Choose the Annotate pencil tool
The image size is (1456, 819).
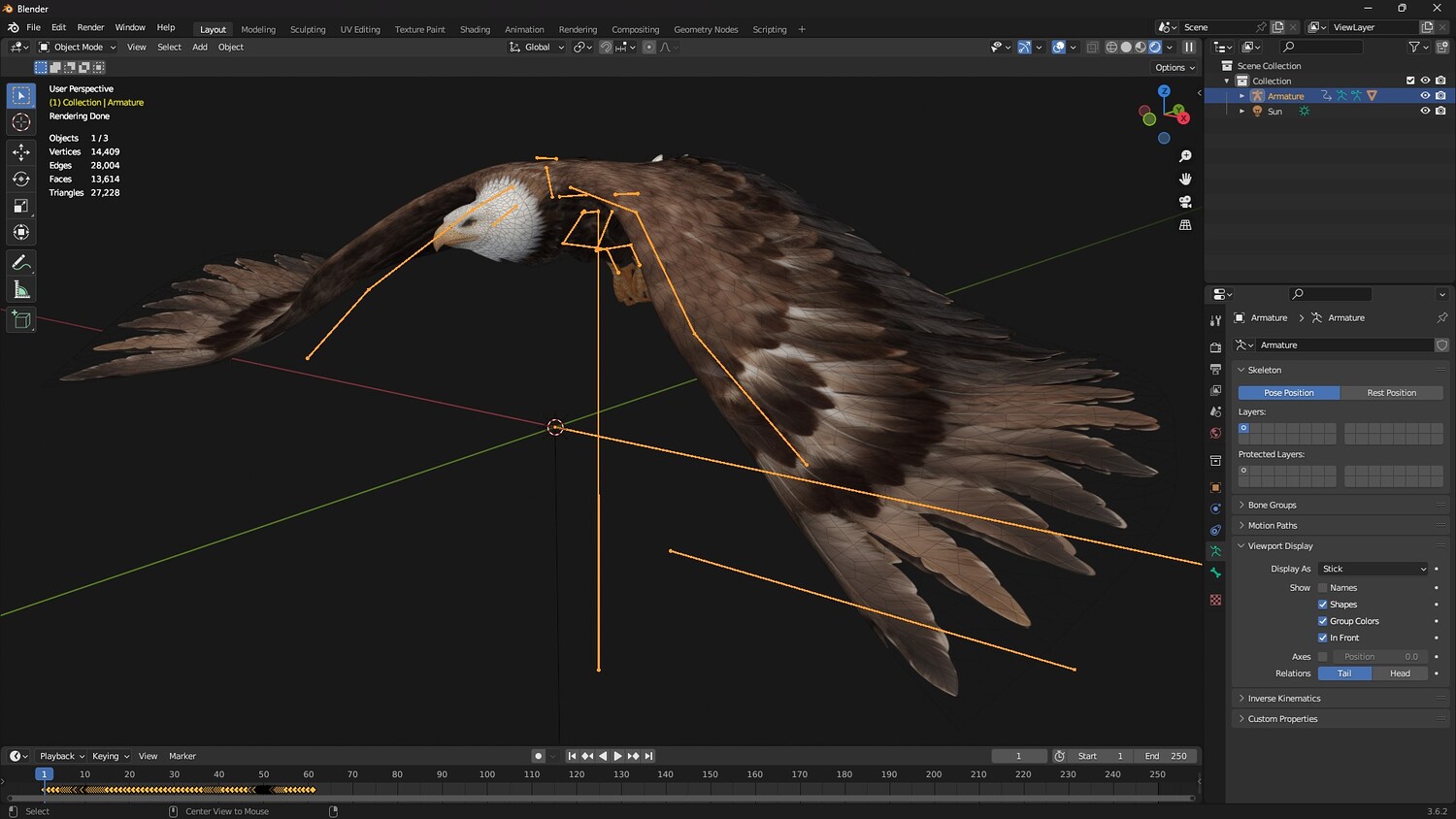click(x=20, y=263)
